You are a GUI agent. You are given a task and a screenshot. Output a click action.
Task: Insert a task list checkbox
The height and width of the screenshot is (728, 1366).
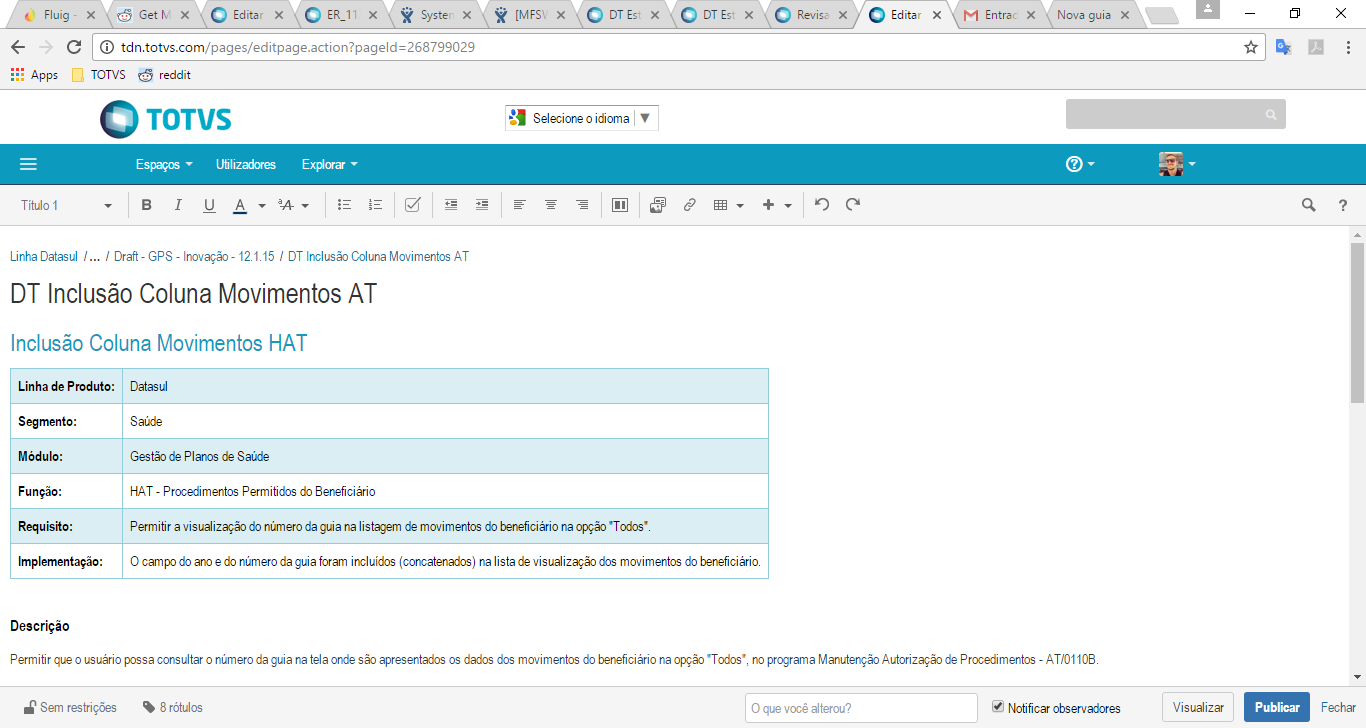(412, 205)
